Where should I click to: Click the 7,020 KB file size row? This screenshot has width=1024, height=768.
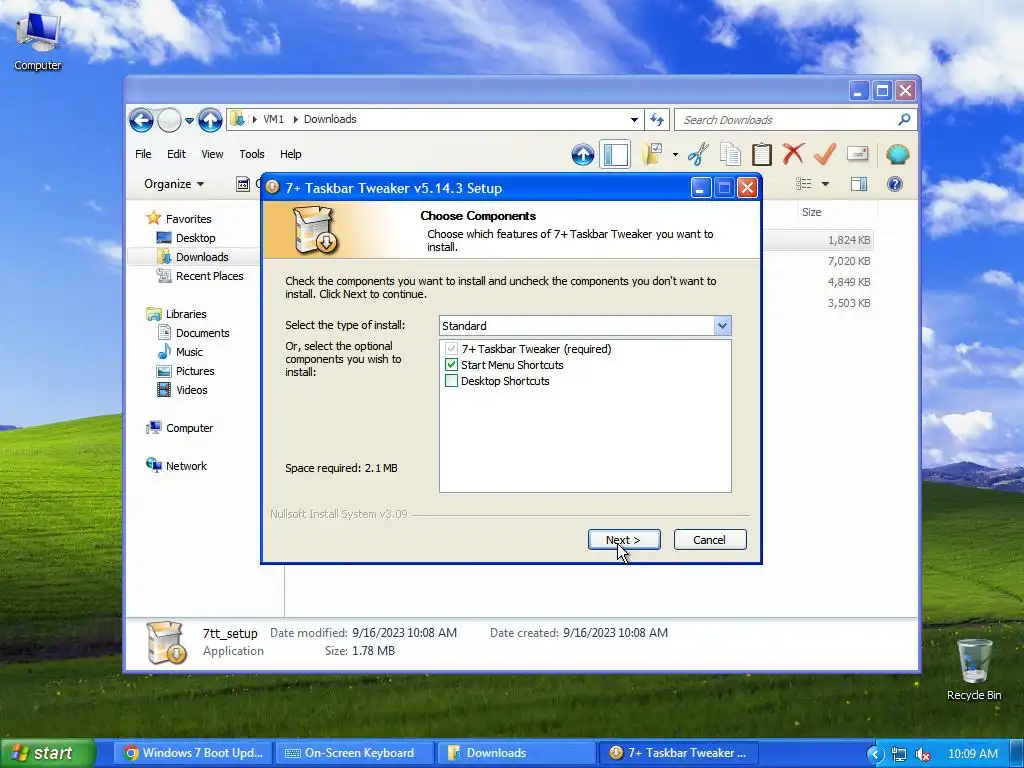849,261
